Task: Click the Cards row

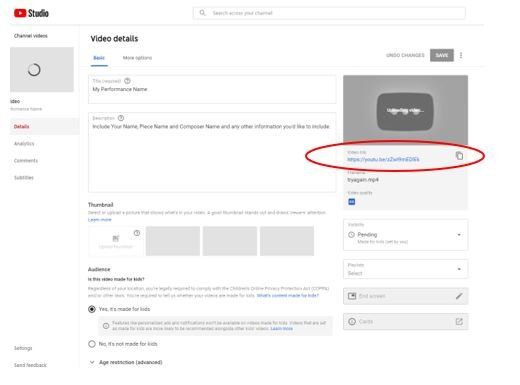Action: (x=405, y=322)
